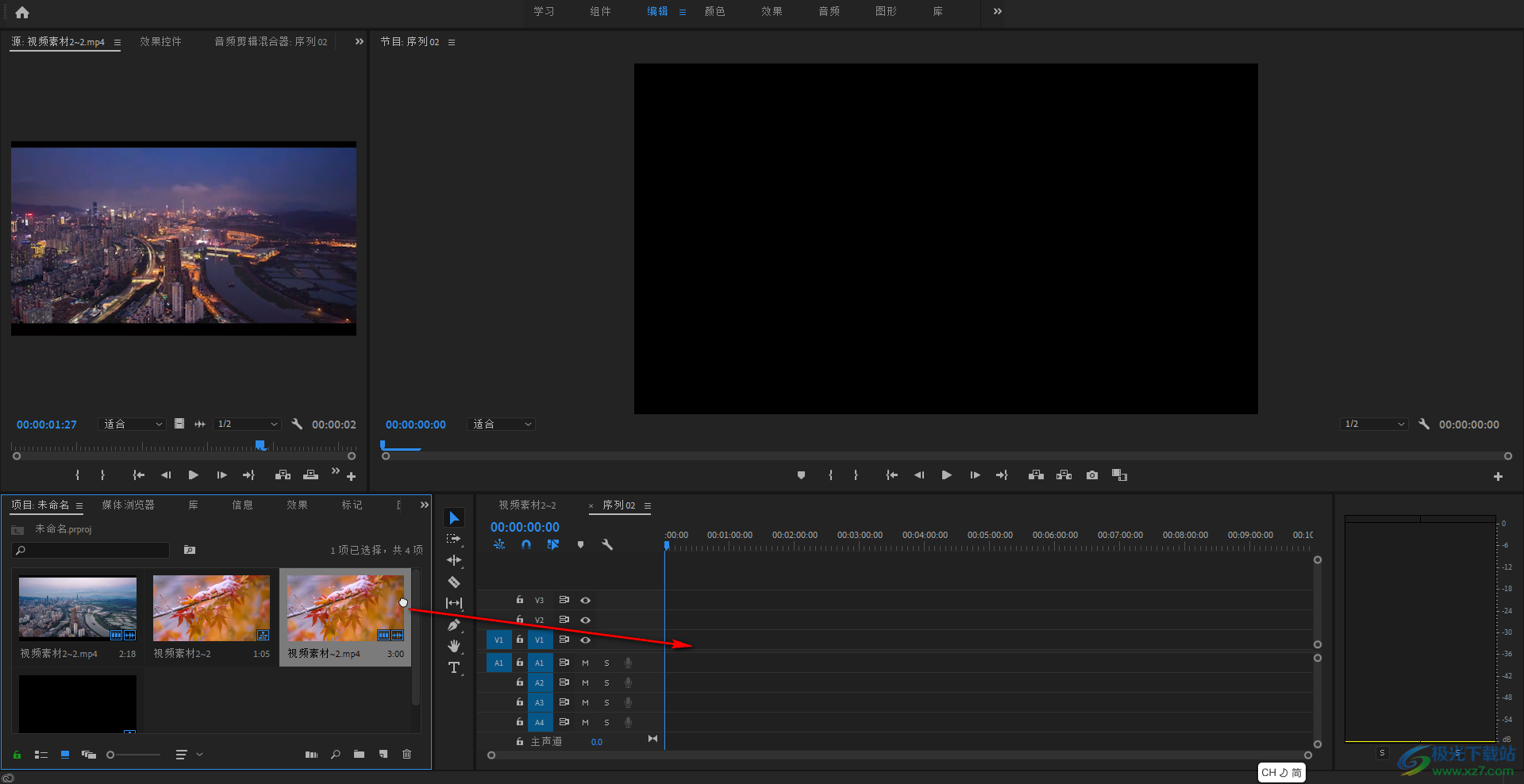Add marker in Program monitor
This screenshot has height=784, width=1524.
801,475
